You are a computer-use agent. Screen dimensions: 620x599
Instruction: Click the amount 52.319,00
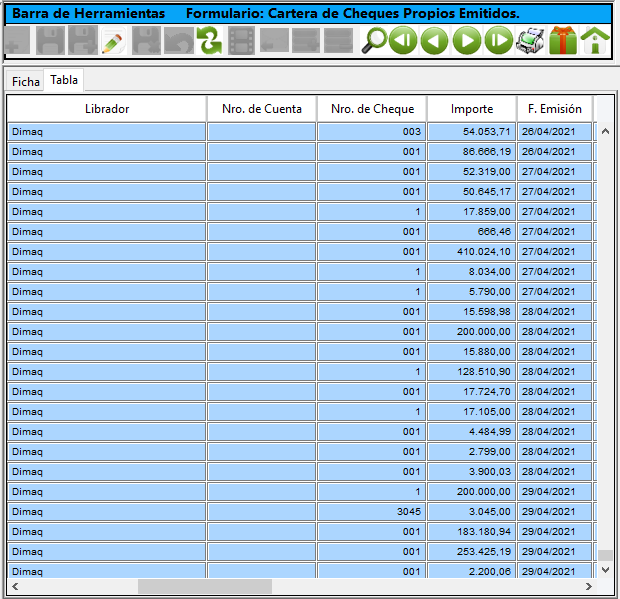click(x=487, y=172)
